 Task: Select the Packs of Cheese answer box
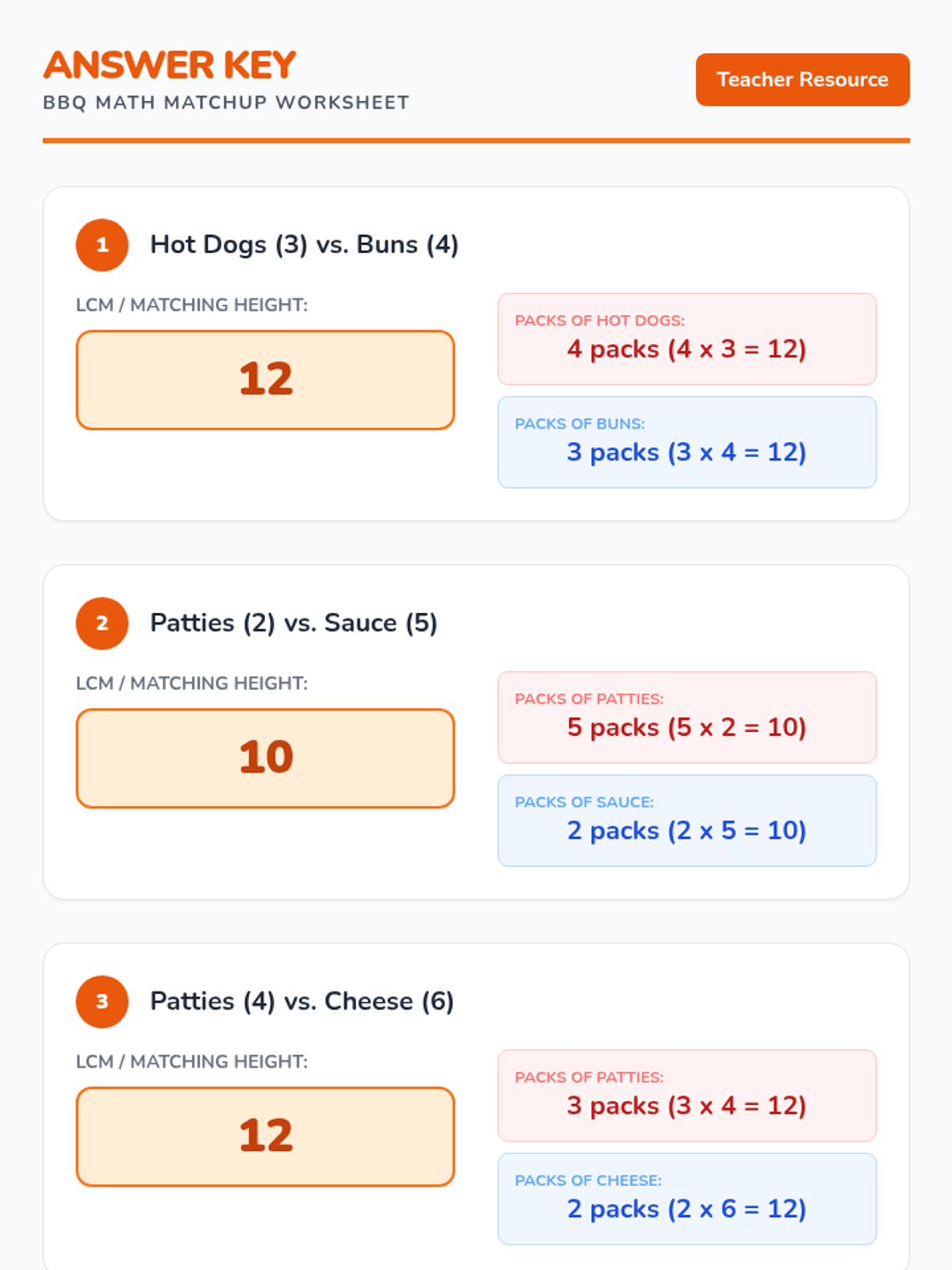click(687, 1199)
